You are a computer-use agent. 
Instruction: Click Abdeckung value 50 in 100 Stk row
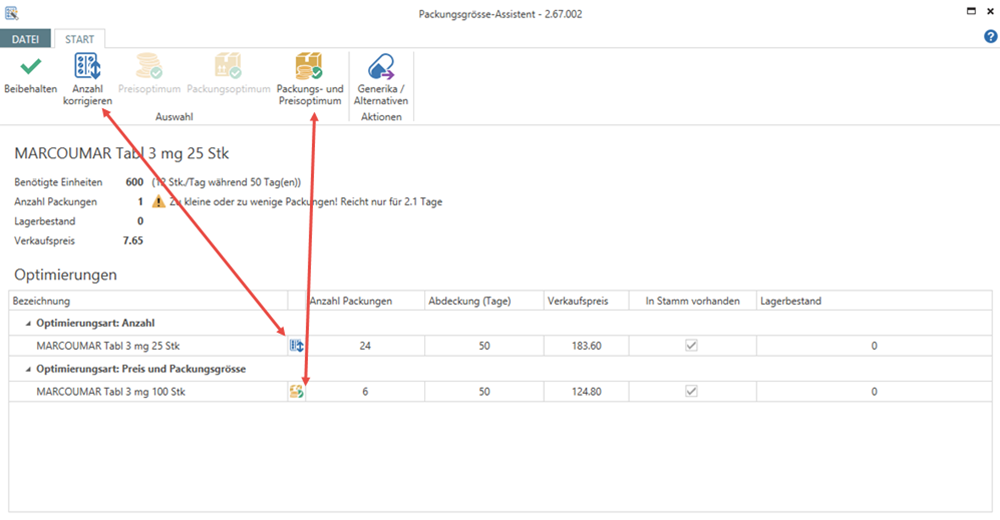(x=484, y=392)
